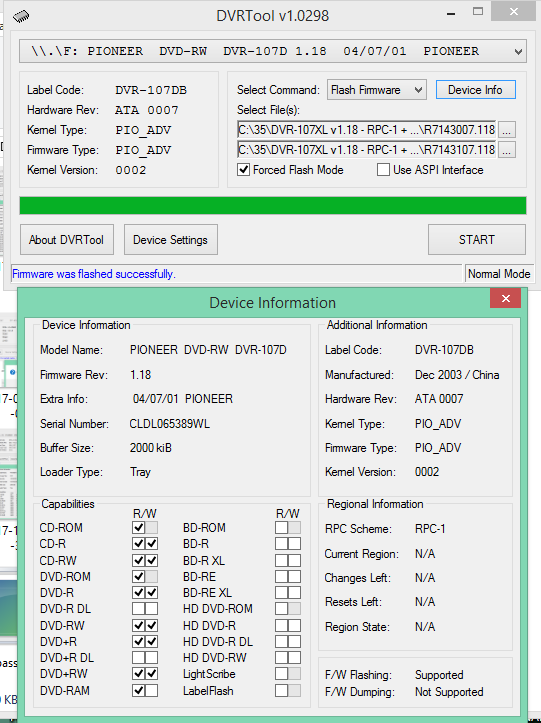Click firmware revision value 1.18
Screen dimensions: 541x723
(x=141, y=375)
